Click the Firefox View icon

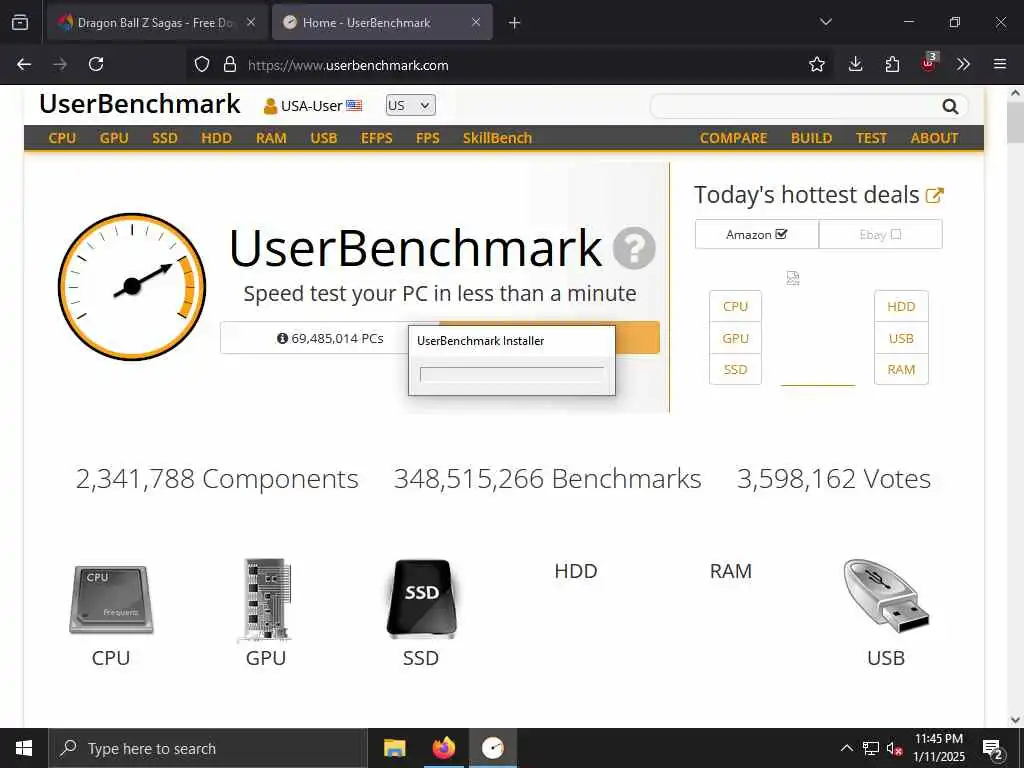20,22
